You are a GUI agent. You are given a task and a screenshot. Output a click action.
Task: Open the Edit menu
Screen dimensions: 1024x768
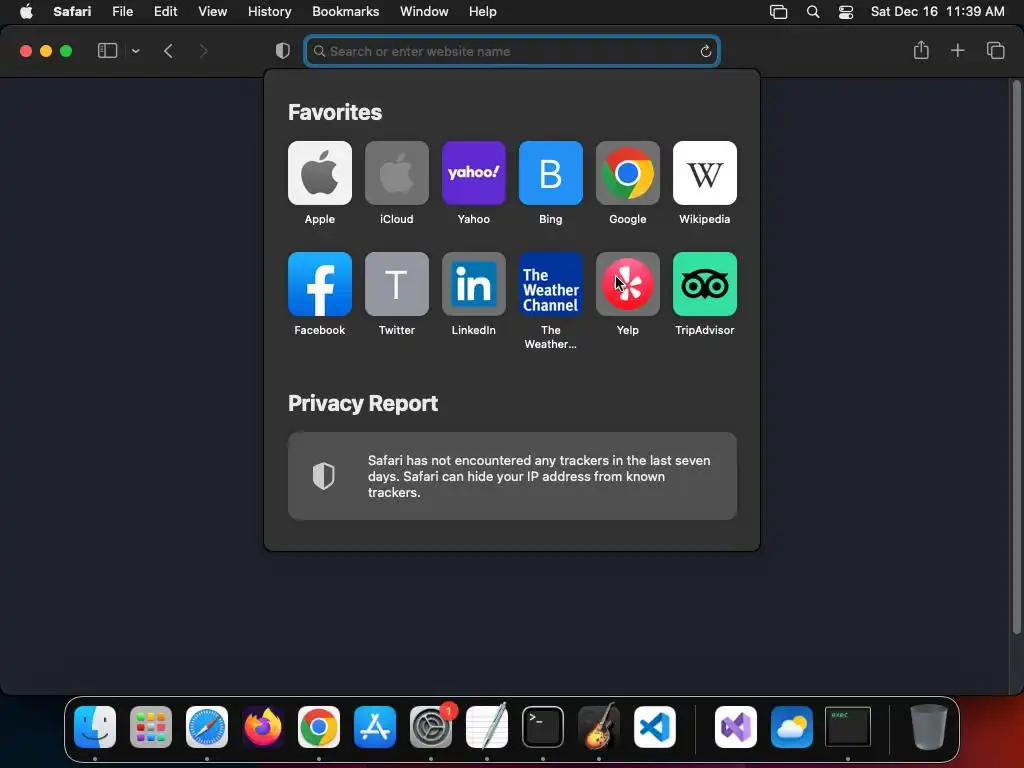tap(165, 11)
